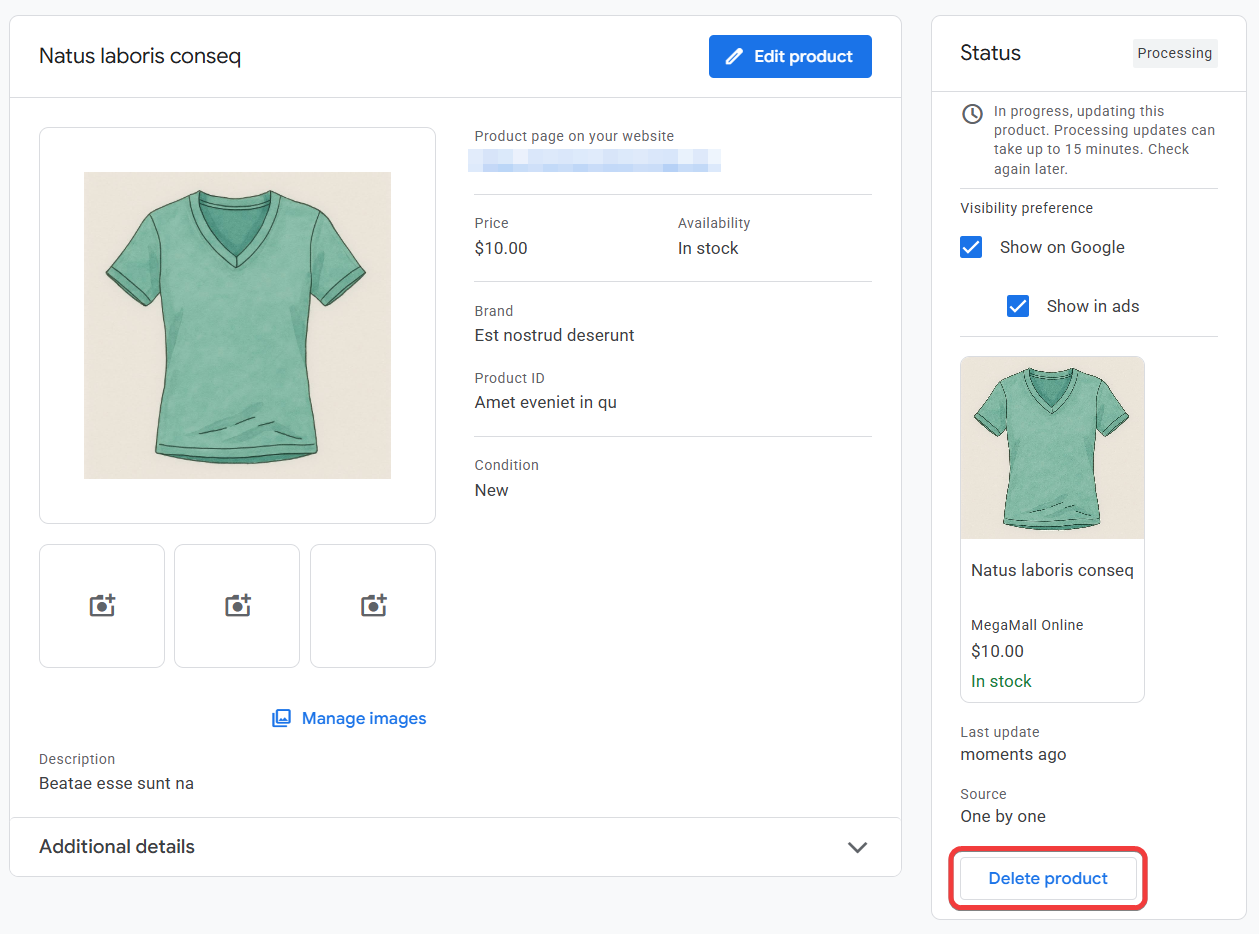Expand Additional details with the chevron arrow
Screen dimensions: 1259x934
(857, 847)
